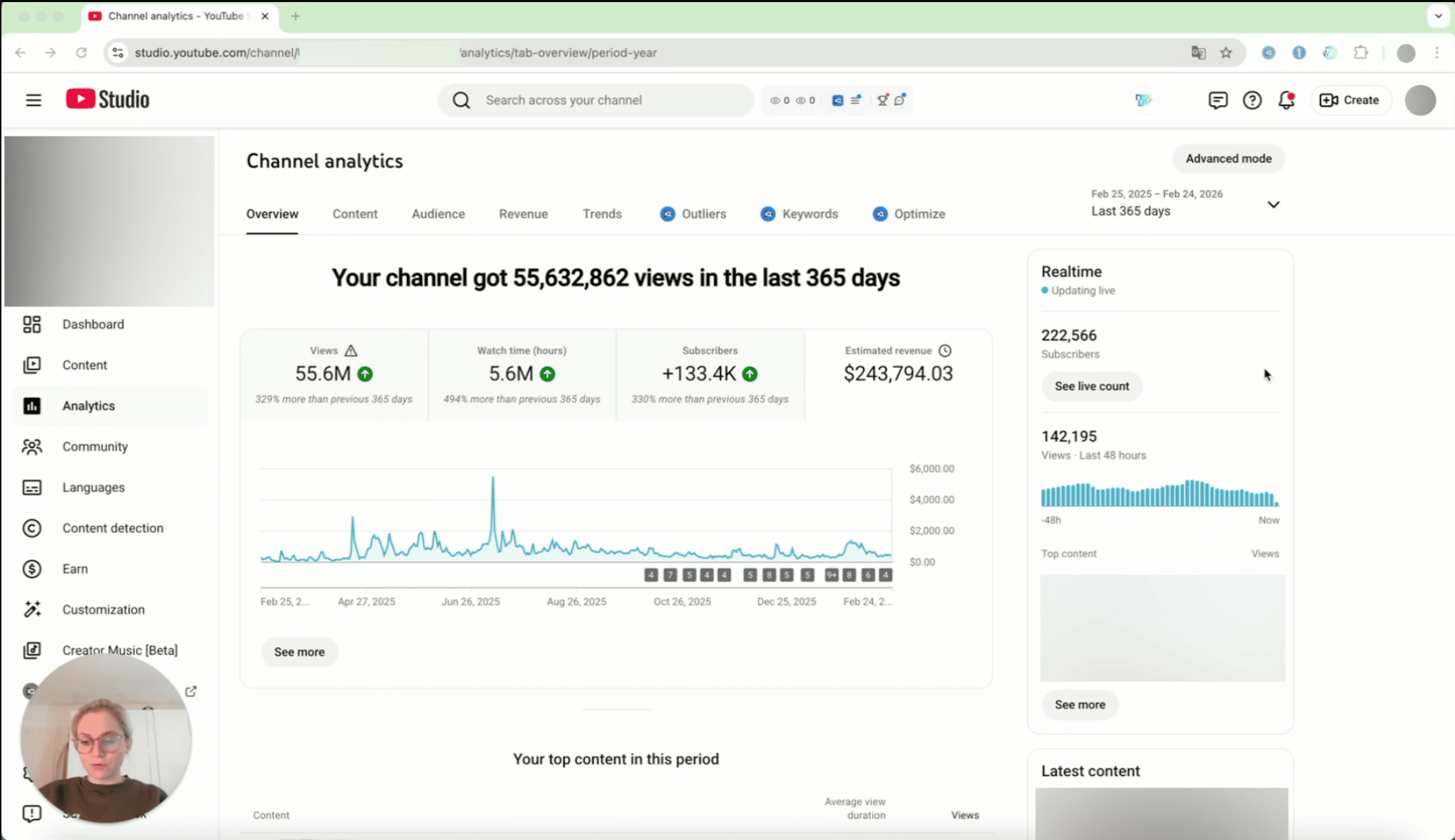Click the See live count button
Viewport: 1455px width, 840px height.
coord(1091,386)
